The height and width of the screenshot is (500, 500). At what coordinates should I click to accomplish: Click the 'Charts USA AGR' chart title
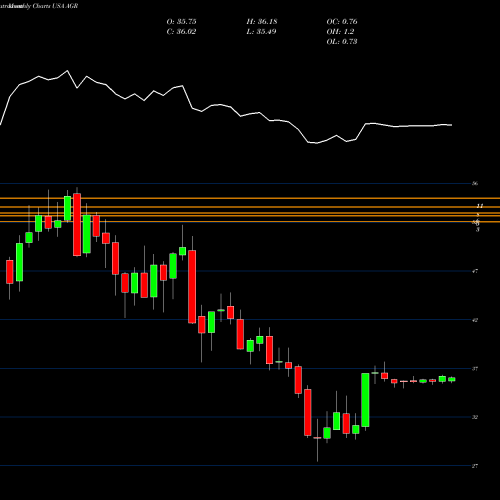tap(55, 6)
